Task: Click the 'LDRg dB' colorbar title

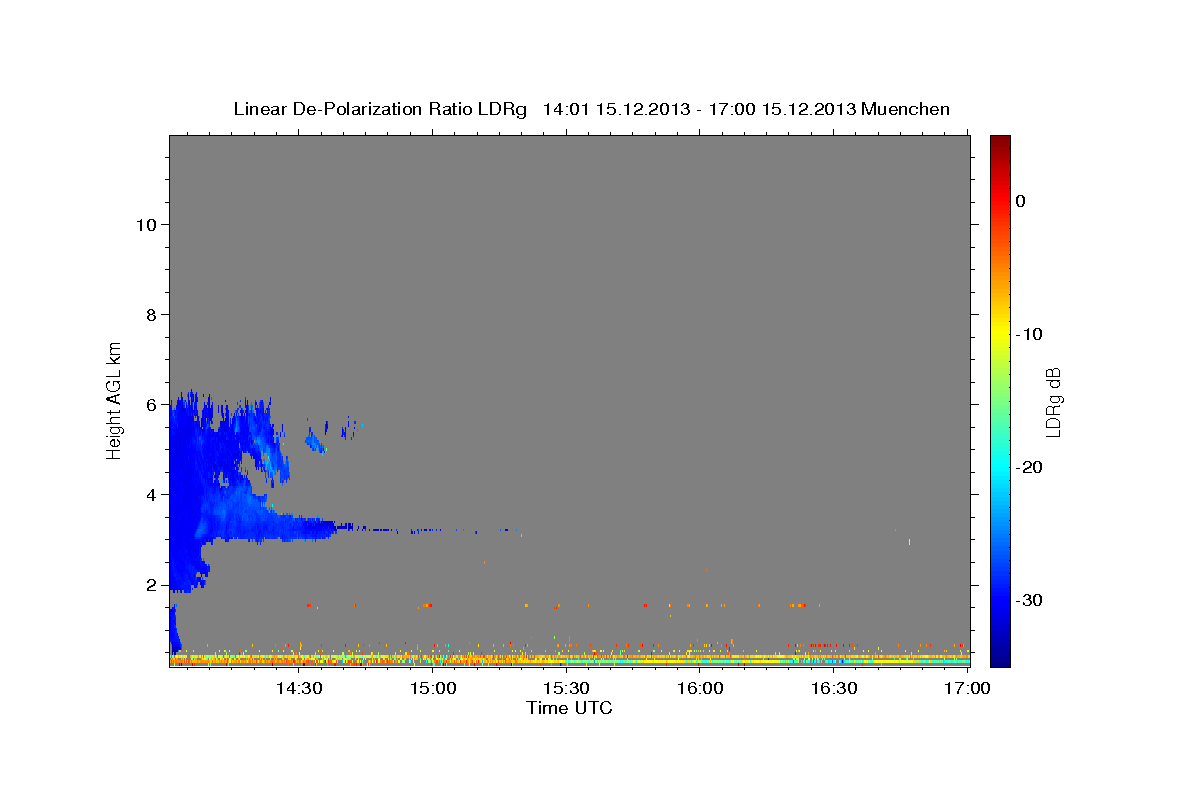Action: pyautogui.click(x=1053, y=402)
